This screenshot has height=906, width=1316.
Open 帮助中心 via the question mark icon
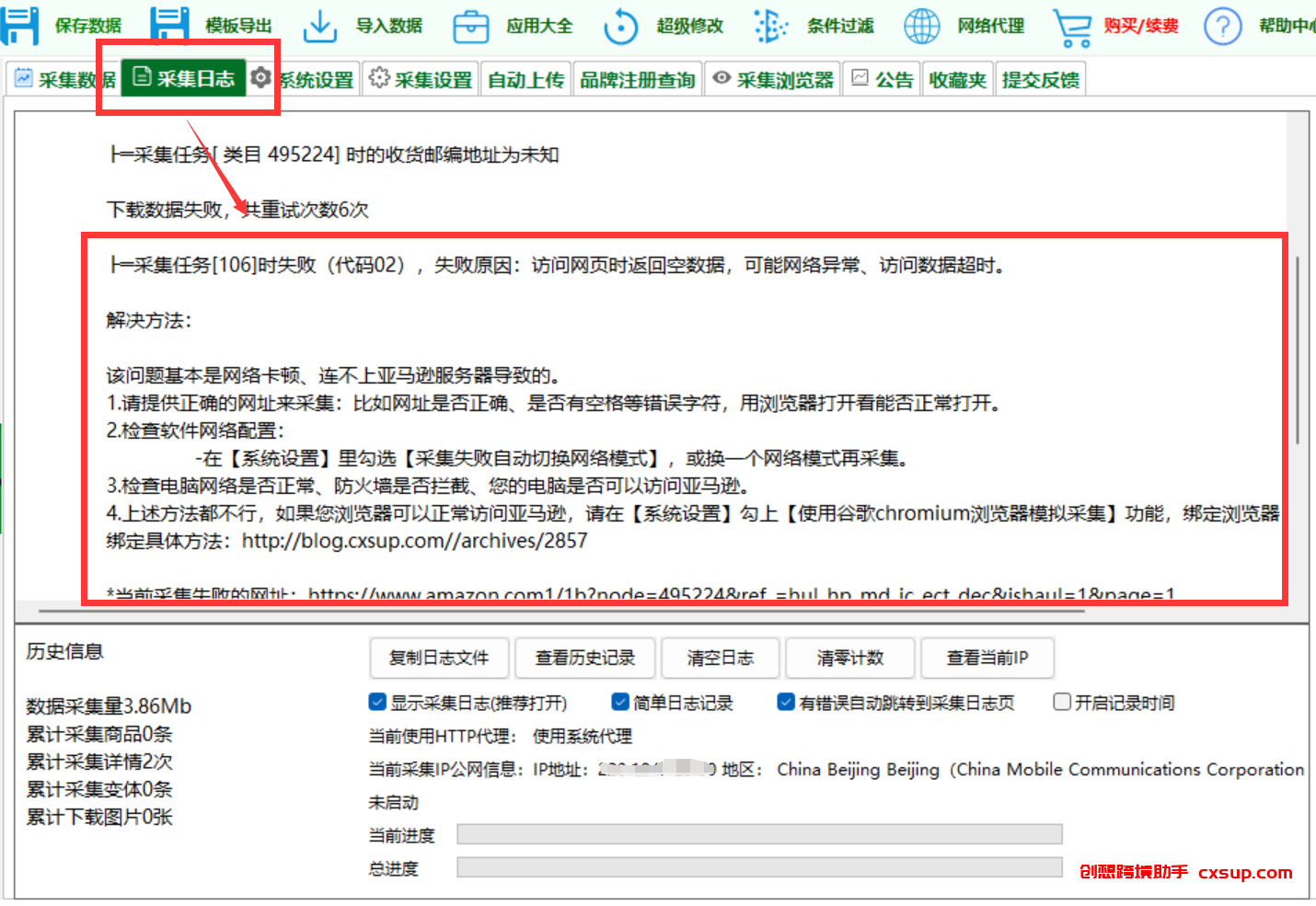pos(1222,27)
